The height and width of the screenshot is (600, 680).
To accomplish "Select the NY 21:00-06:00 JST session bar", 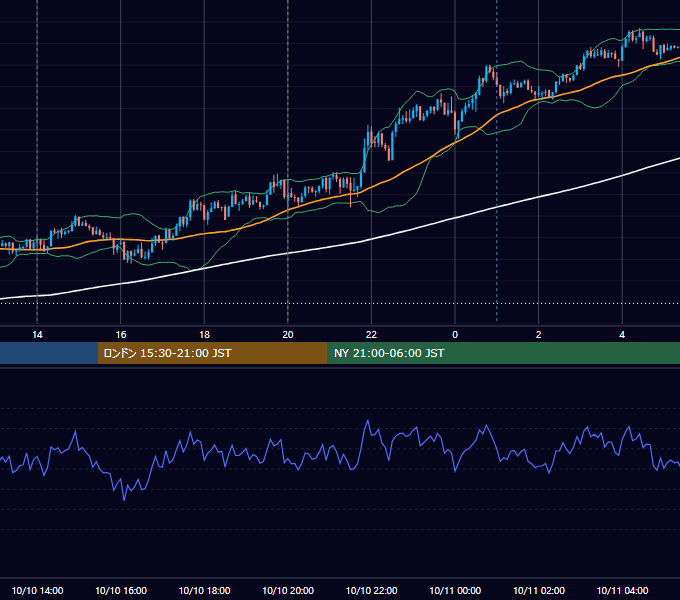I will (x=503, y=353).
